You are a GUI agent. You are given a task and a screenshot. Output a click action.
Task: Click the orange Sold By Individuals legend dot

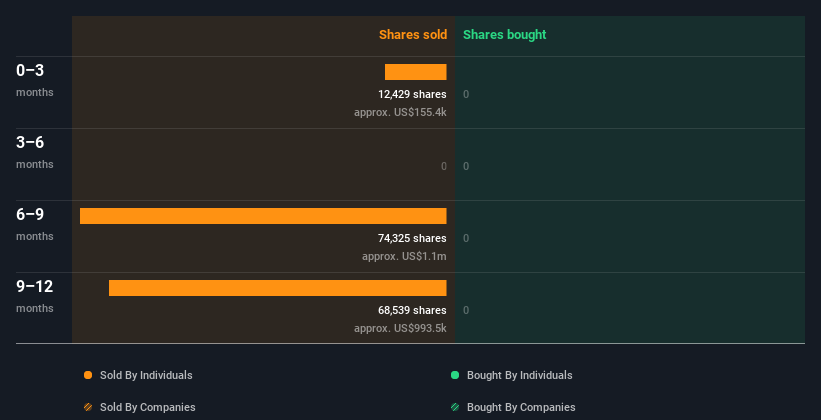pos(88,375)
